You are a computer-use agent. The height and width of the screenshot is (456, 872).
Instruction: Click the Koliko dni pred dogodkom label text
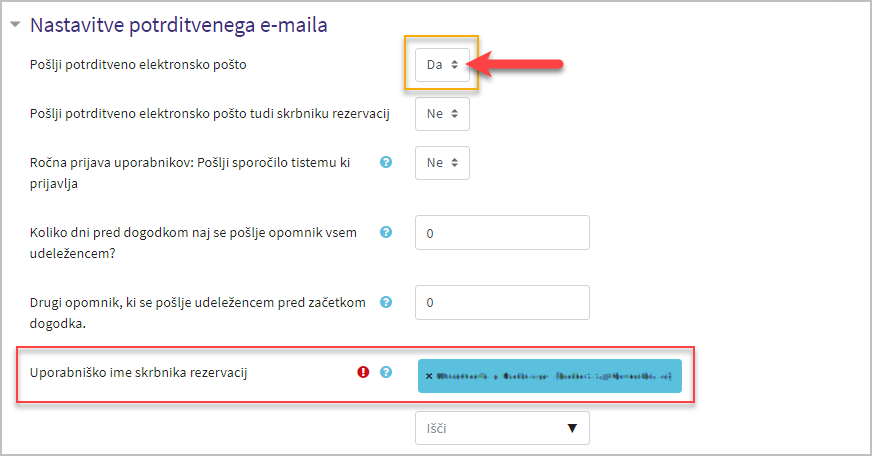(193, 242)
